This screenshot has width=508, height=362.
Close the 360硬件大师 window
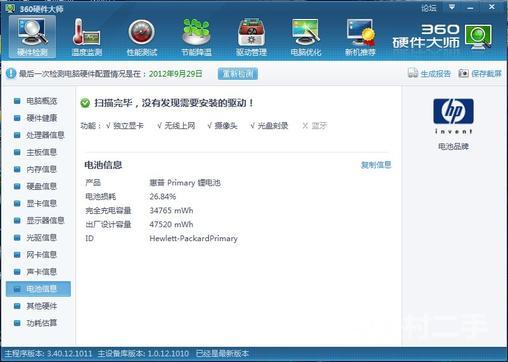tap(492, 7)
